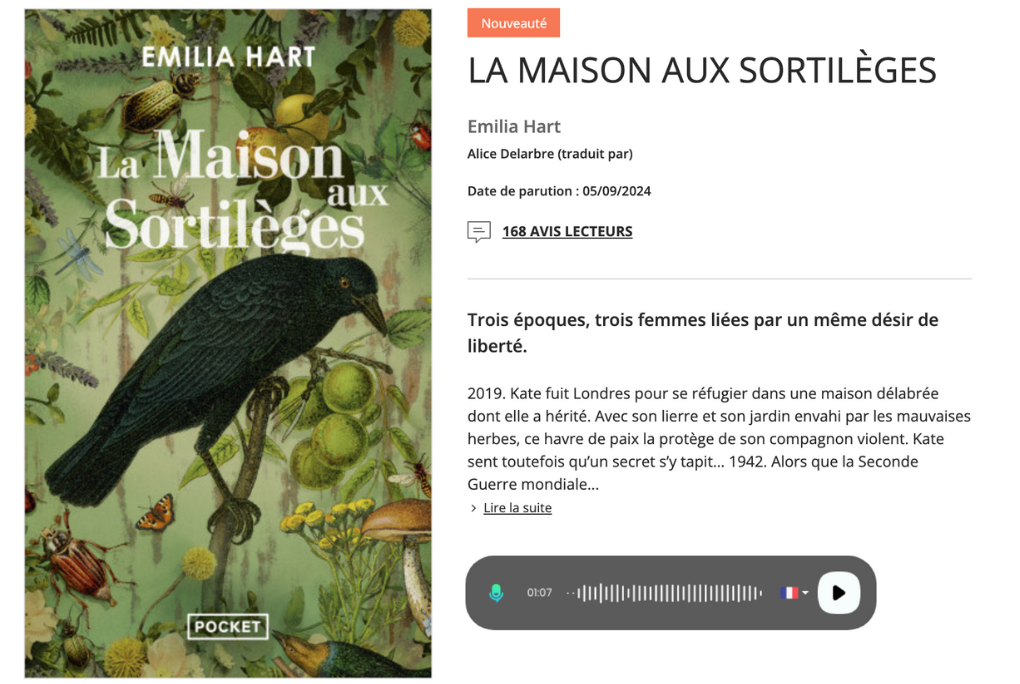Click the dropdown arrow beside the flag

(x=805, y=593)
